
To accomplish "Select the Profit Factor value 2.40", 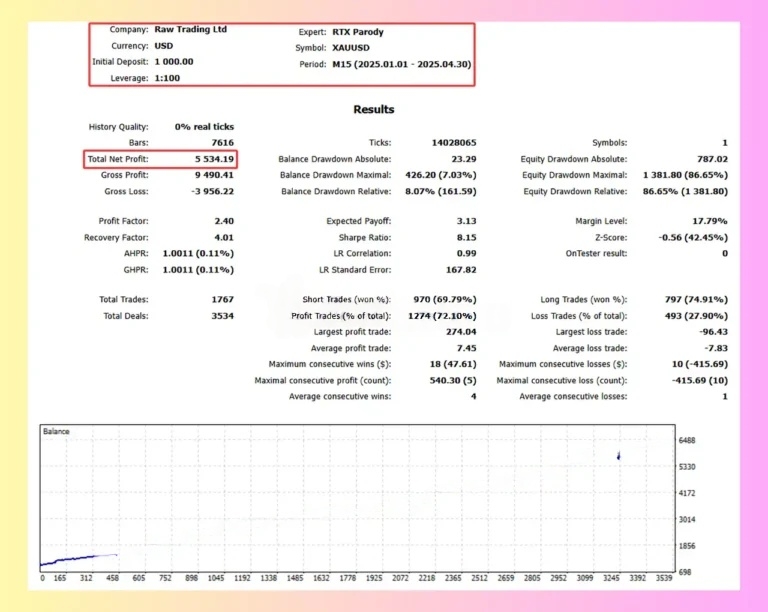I will (223, 221).
